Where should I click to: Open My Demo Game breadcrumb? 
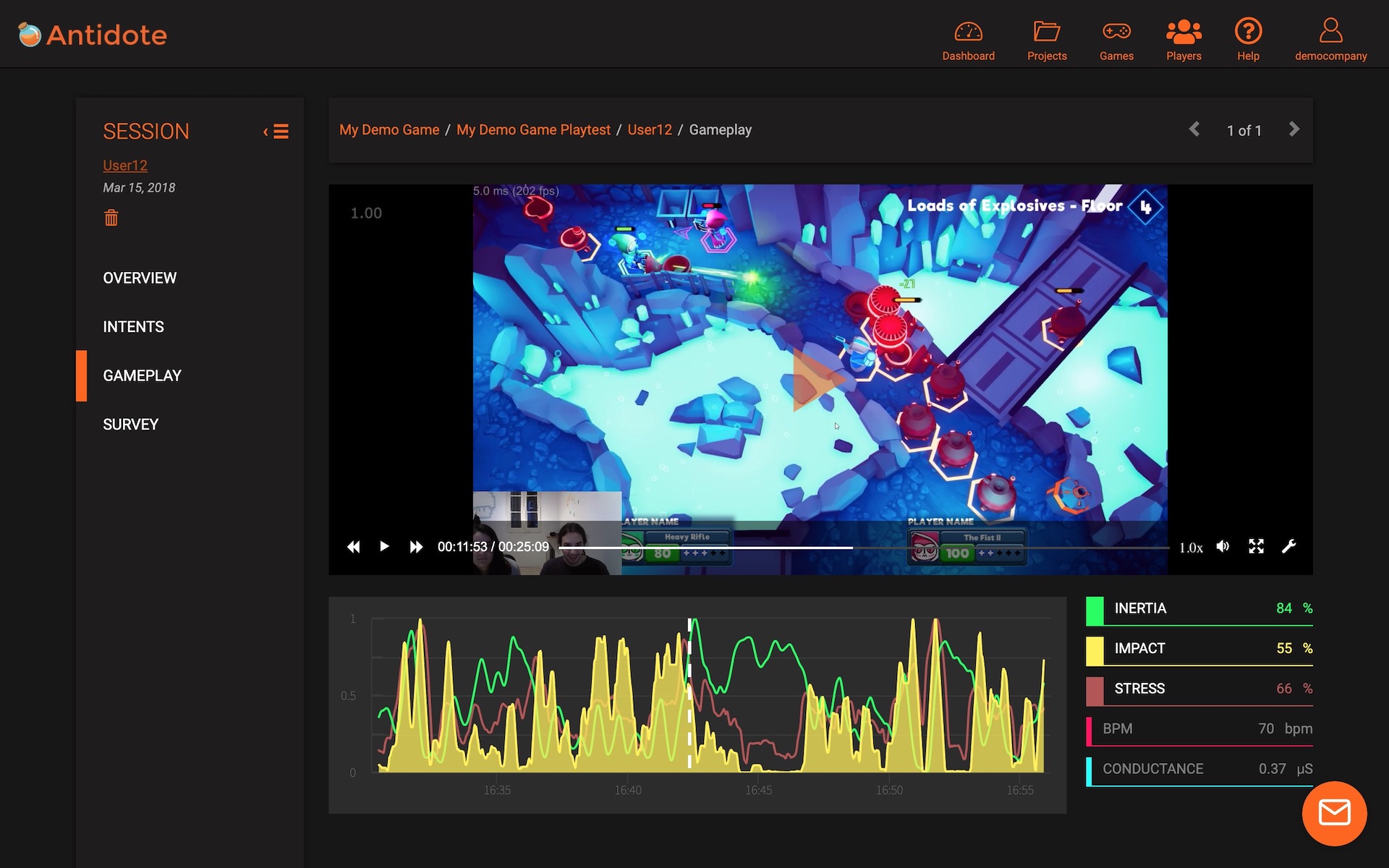(x=389, y=130)
